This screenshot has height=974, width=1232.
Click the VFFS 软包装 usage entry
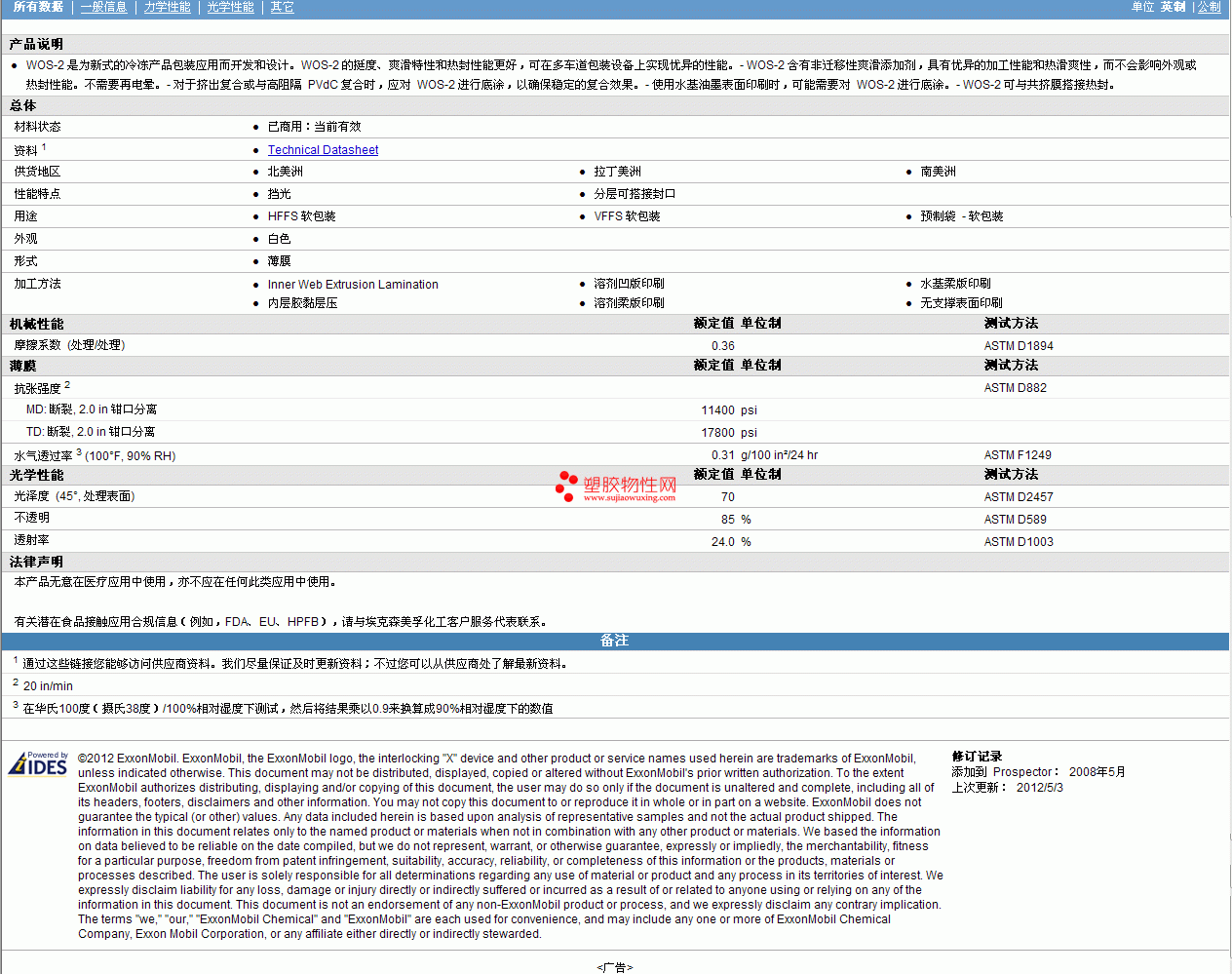(x=627, y=216)
